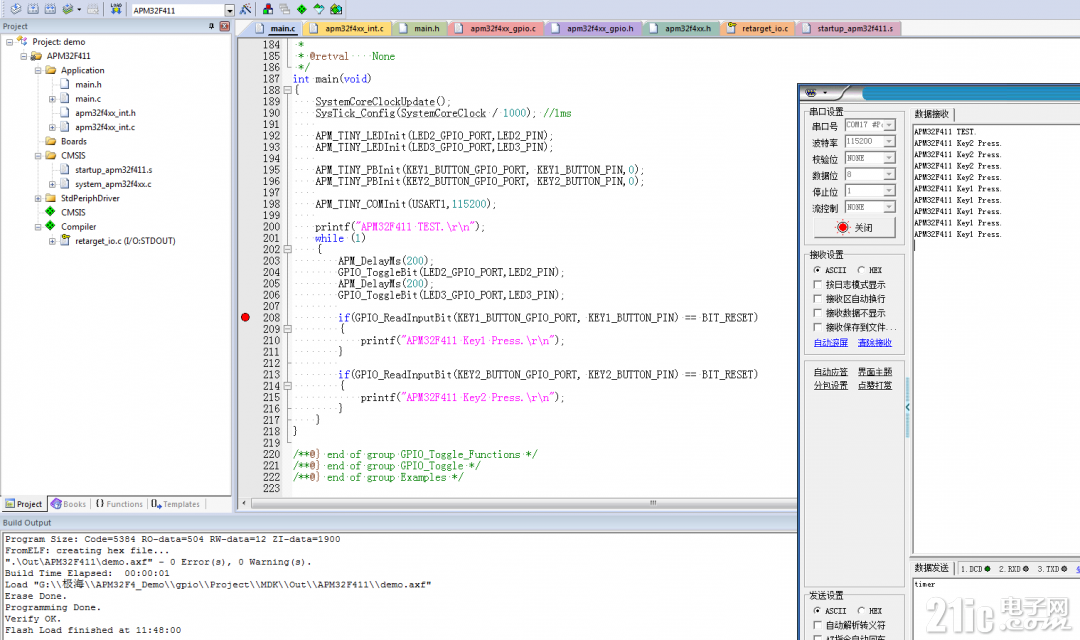Viewport: 1080px width, 640px height.
Task: Switch to main.h editor tab
Action: click(x=420, y=28)
